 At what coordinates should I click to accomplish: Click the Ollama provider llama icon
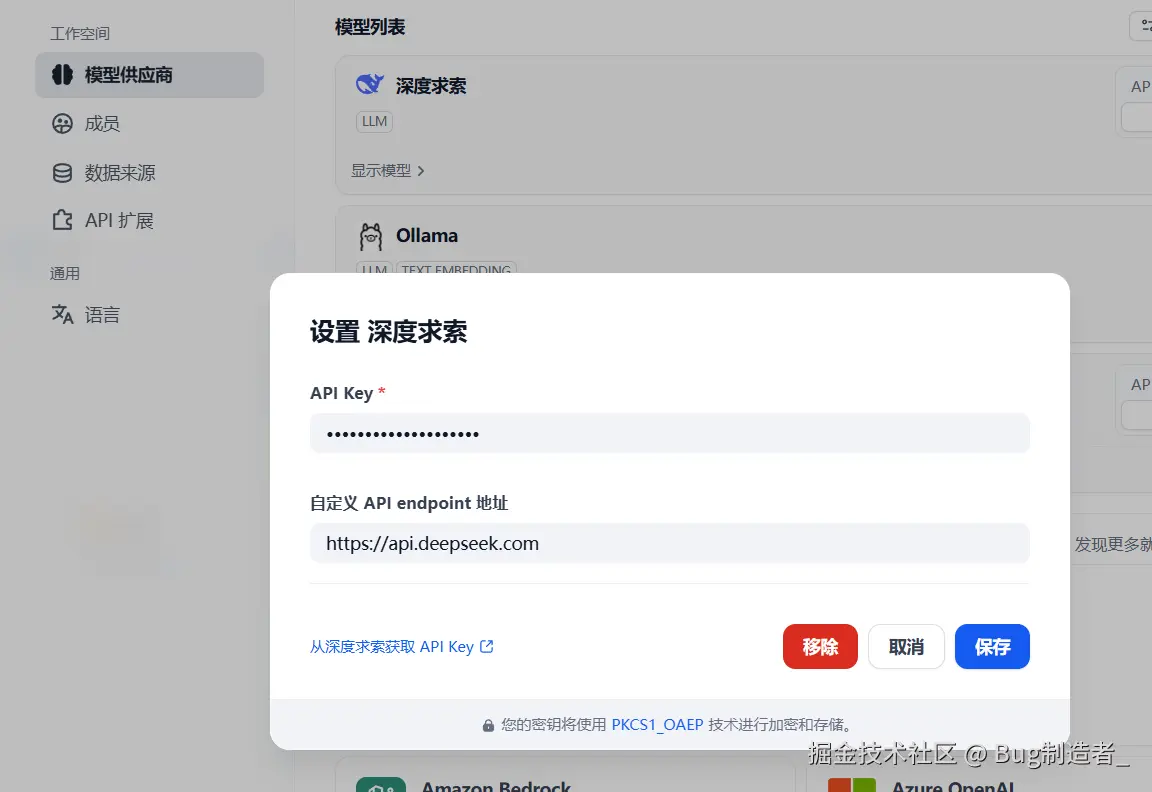369,235
